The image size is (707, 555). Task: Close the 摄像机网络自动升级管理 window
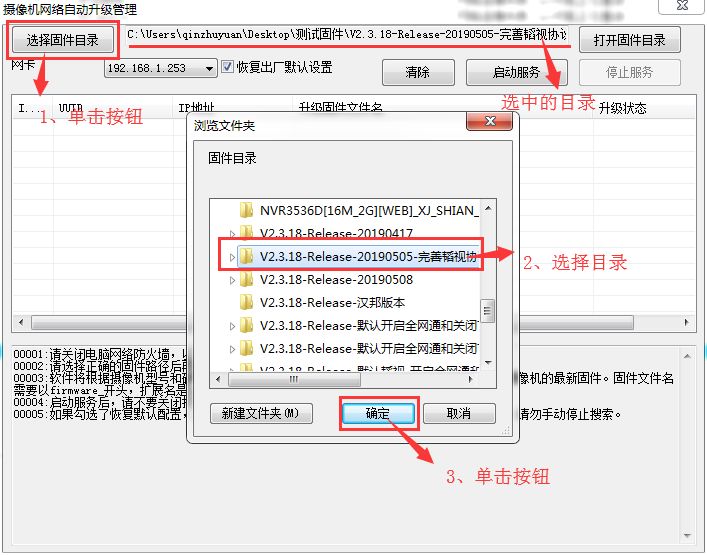pos(682,5)
